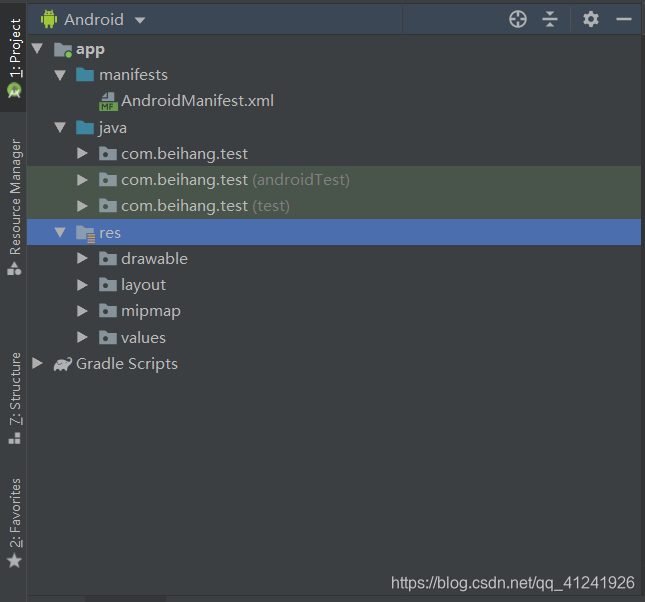Click the drawable folder icon
This screenshot has height=602, width=645.
coord(108,258)
